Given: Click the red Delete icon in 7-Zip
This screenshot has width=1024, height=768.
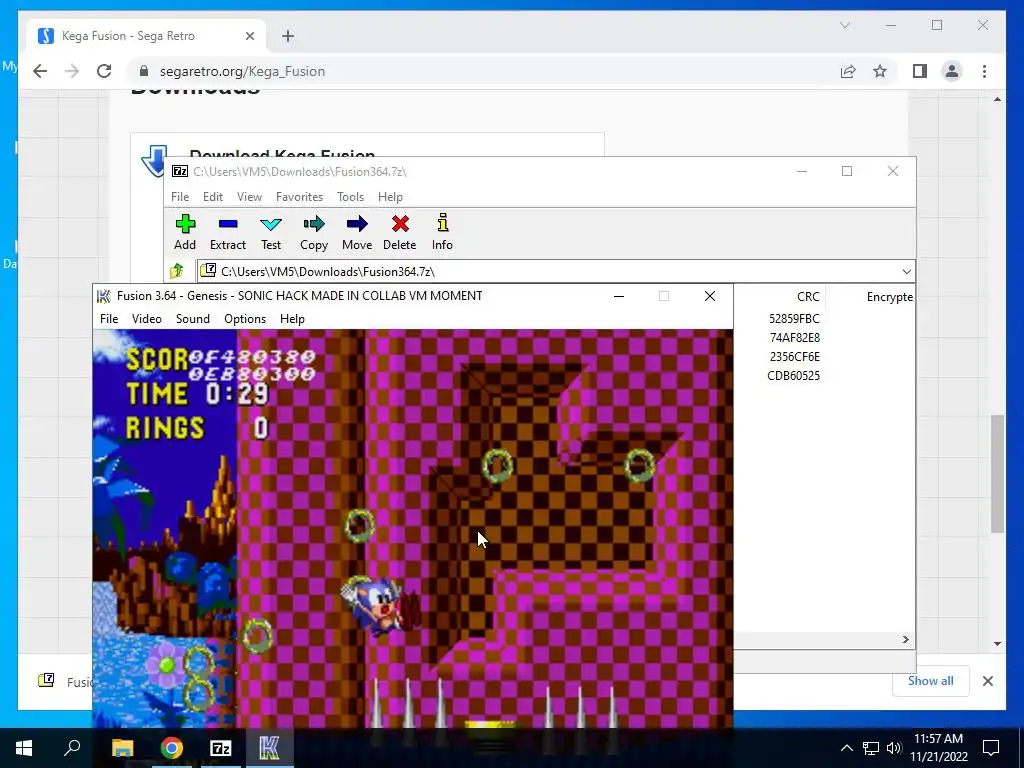Looking at the screenshot, I should pos(400,232).
